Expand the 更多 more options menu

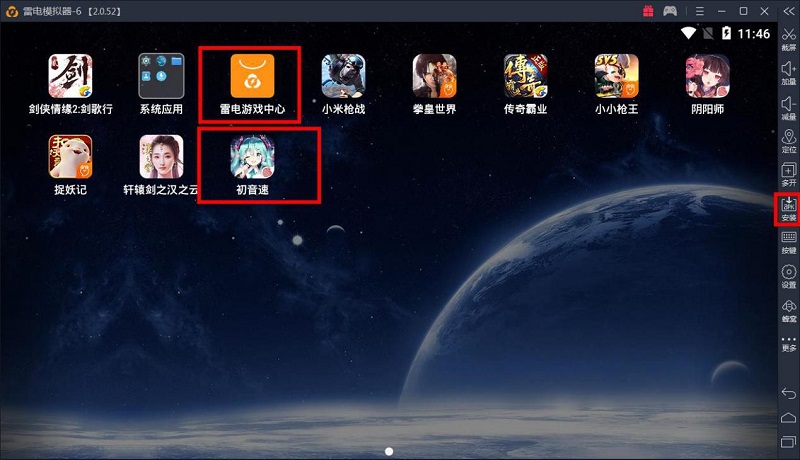[788, 345]
